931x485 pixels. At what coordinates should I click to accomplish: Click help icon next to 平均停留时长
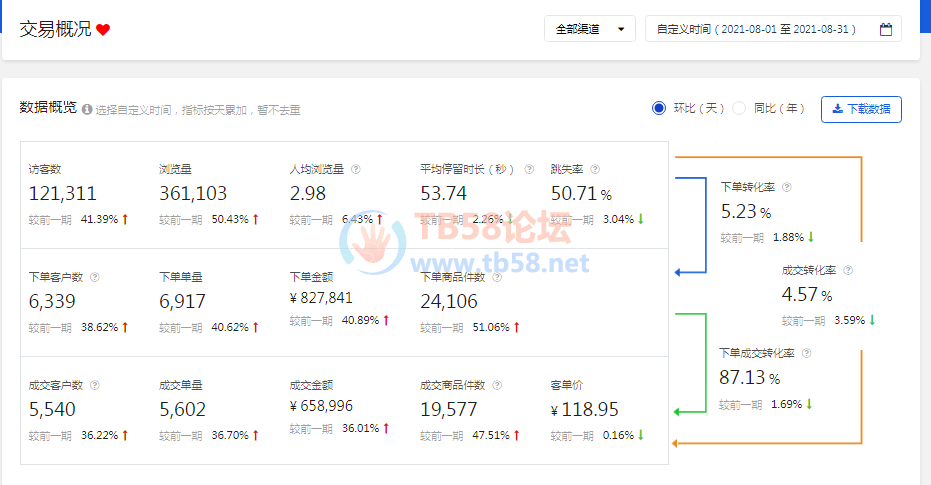pos(530,170)
